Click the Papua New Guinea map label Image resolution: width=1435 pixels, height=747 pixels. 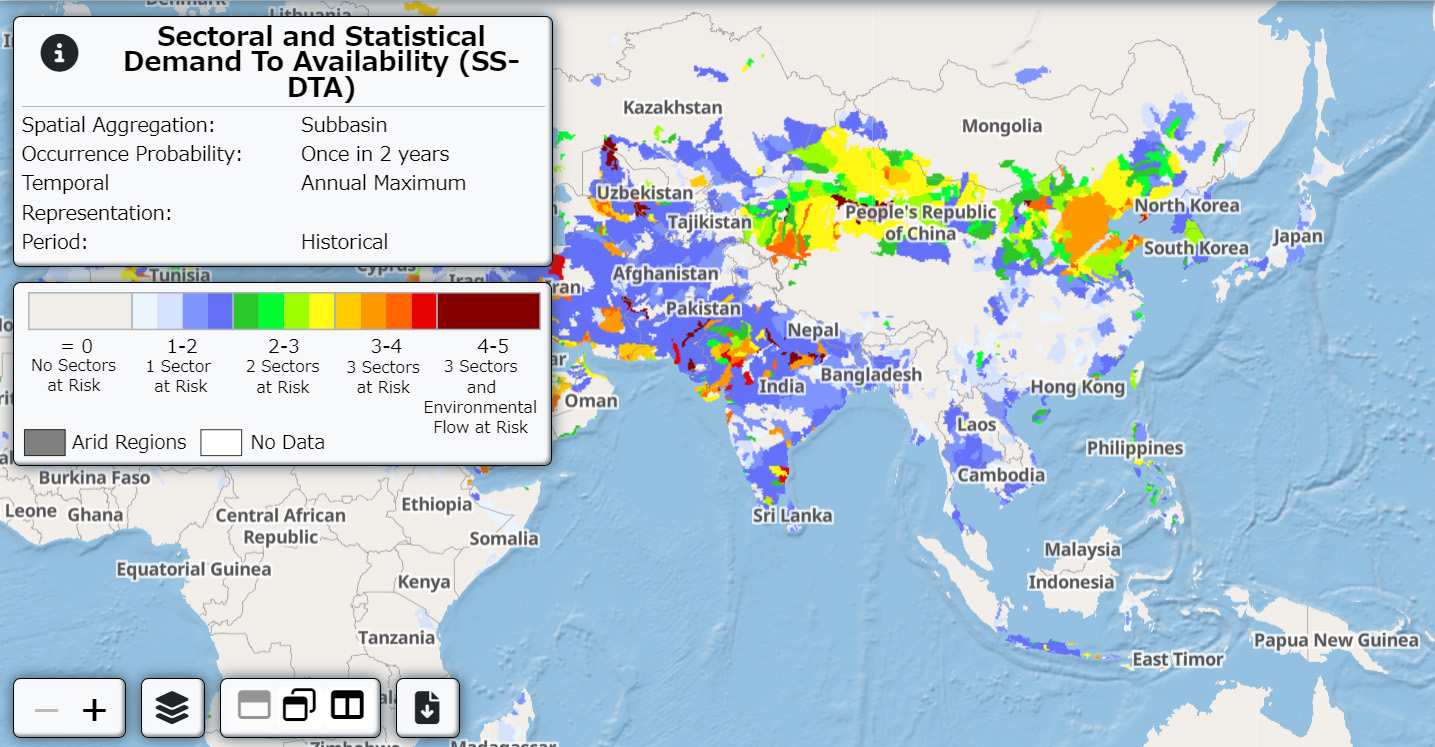pyautogui.click(x=1336, y=641)
